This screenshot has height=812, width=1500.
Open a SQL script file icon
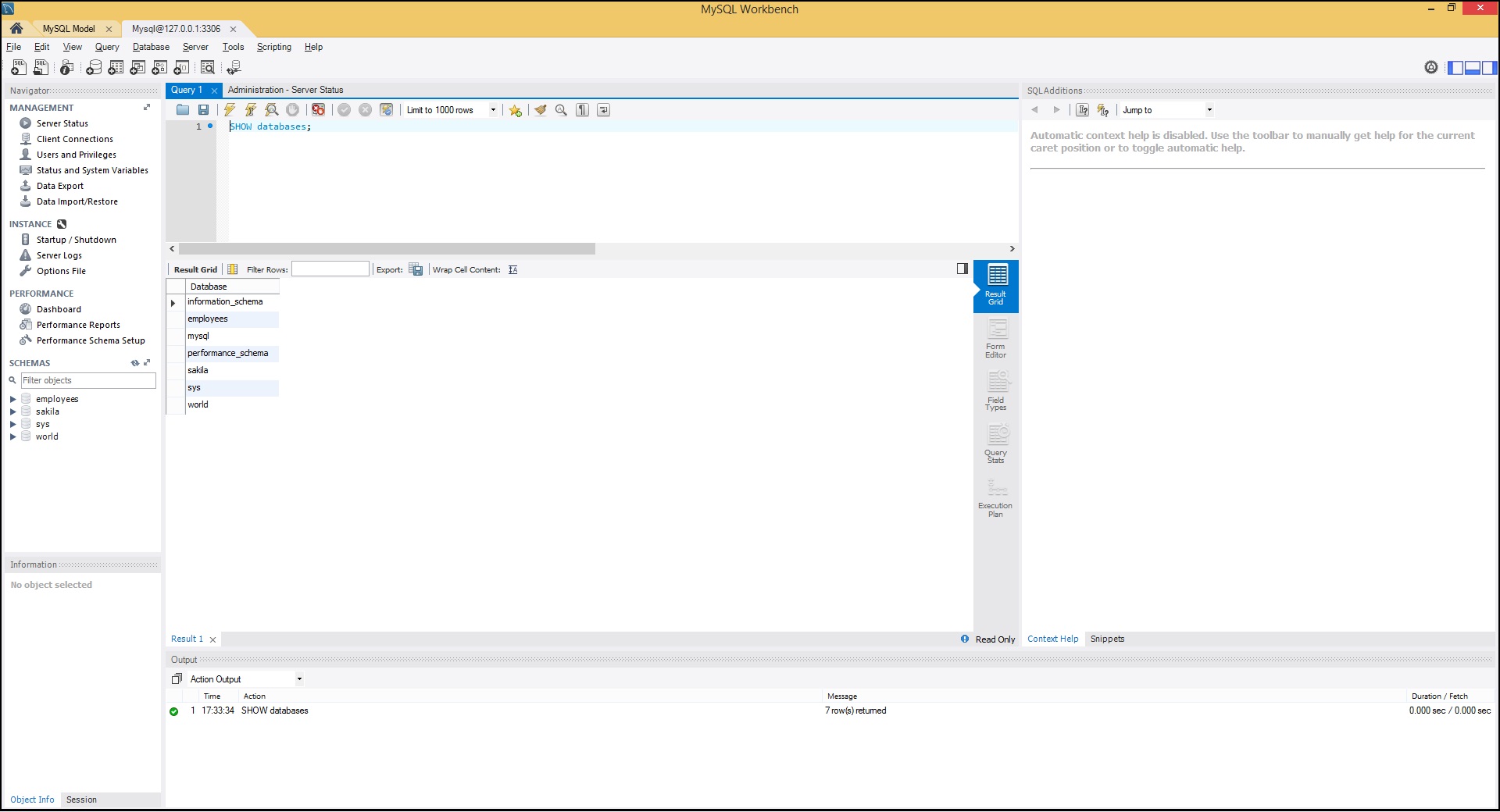pos(41,68)
